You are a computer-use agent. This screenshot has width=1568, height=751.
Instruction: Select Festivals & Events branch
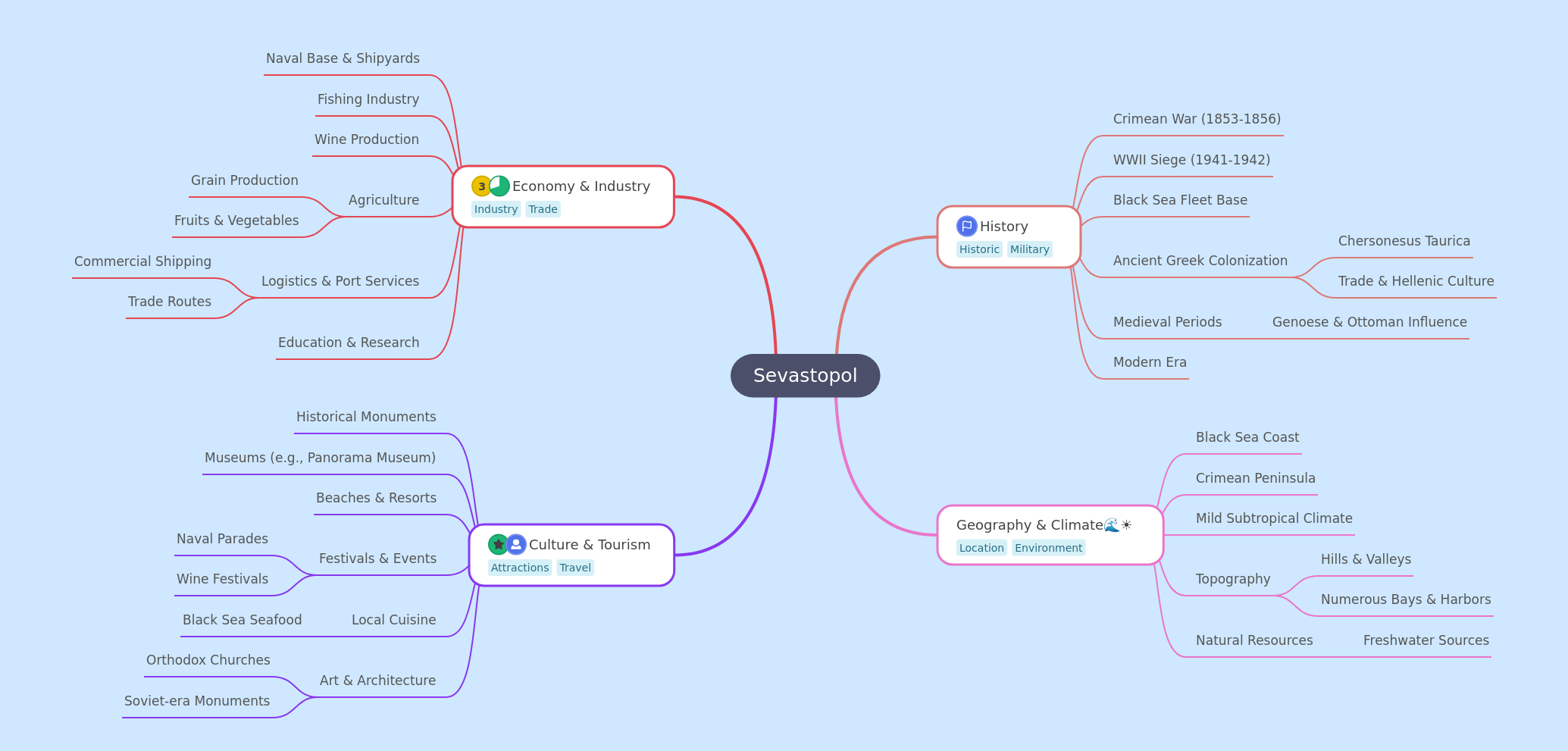[x=377, y=559]
